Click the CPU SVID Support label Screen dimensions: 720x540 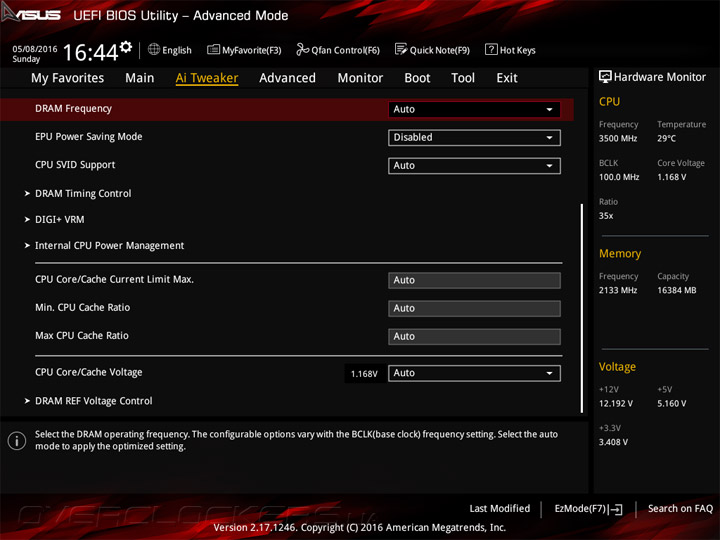click(75, 164)
